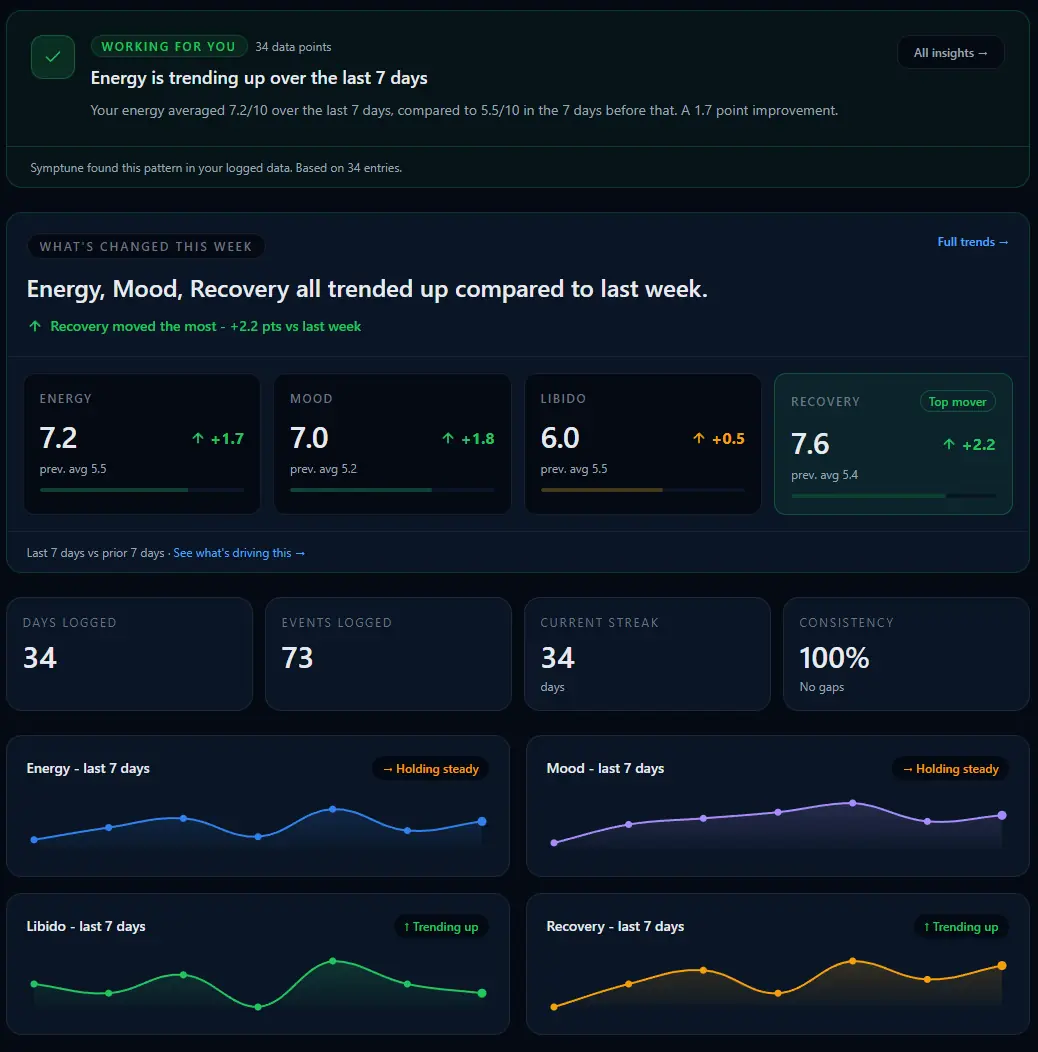Click the WORKING FOR YOU badge
The width and height of the screenshot is (1038, 1052).
[x=169, y=46]
